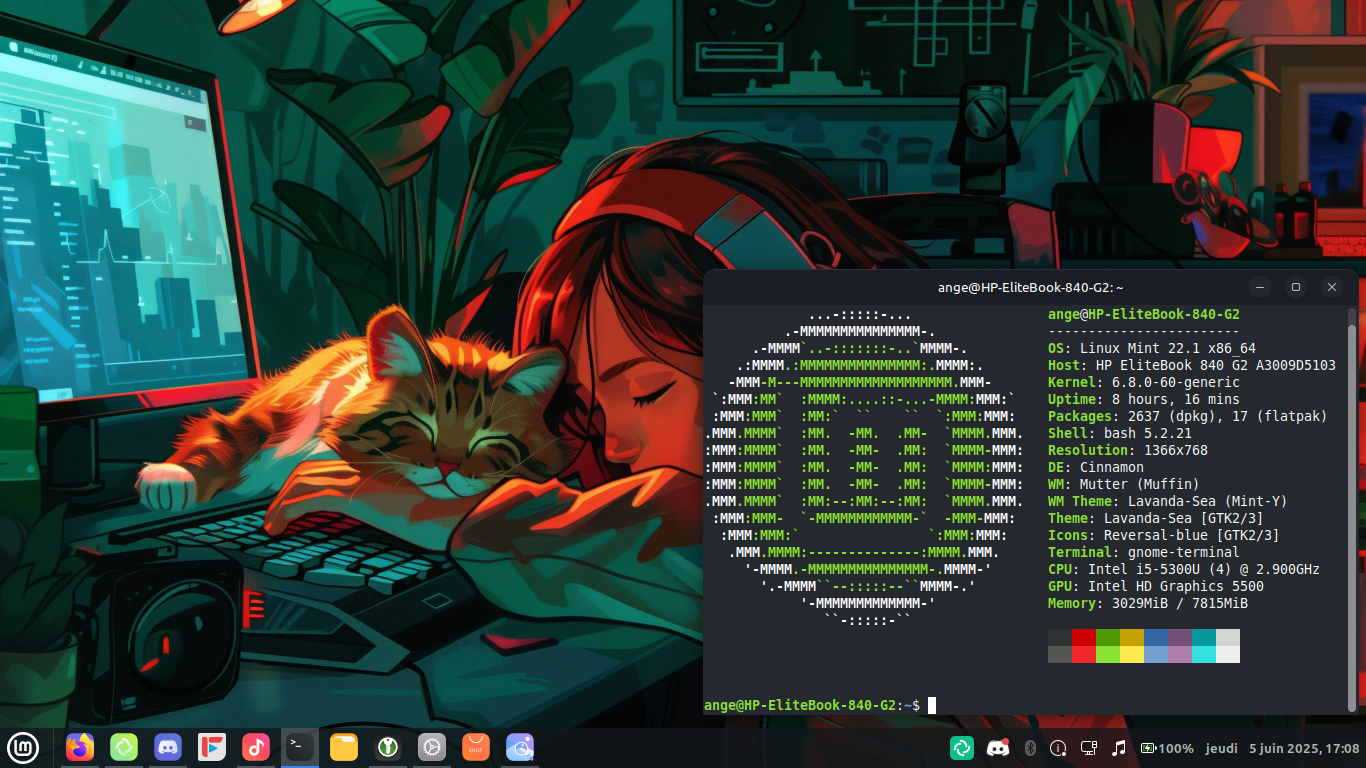Open the update info tray icon

1058,748
